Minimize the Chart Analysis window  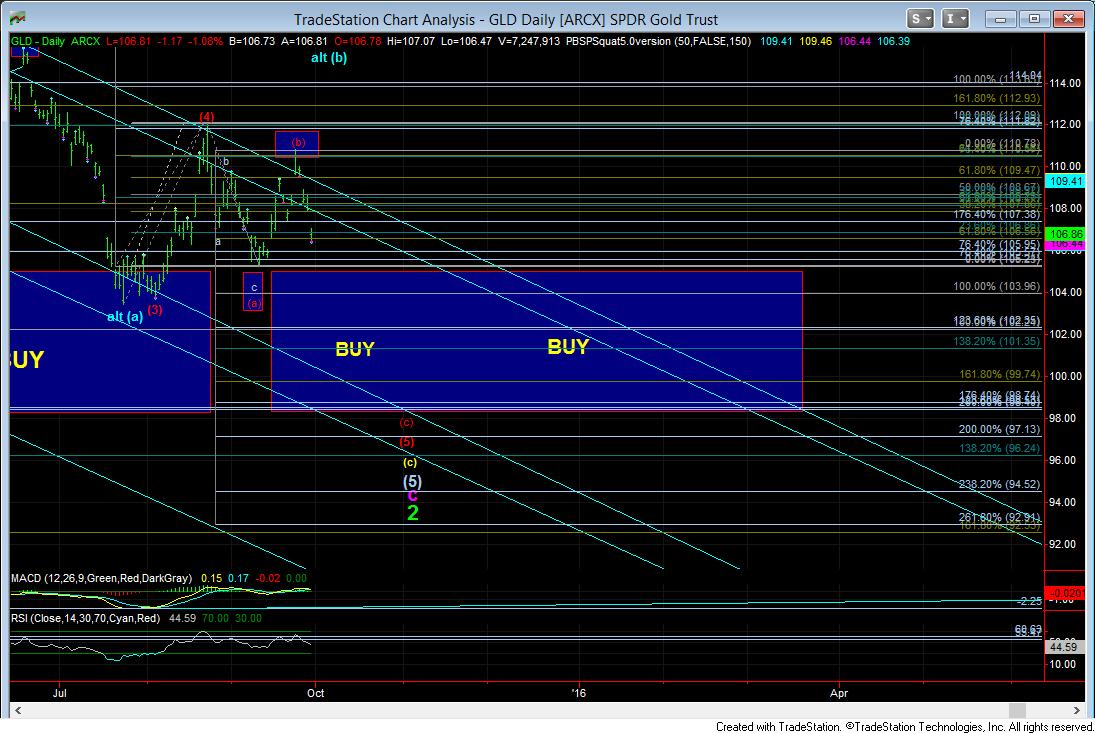click(1001, 19)
